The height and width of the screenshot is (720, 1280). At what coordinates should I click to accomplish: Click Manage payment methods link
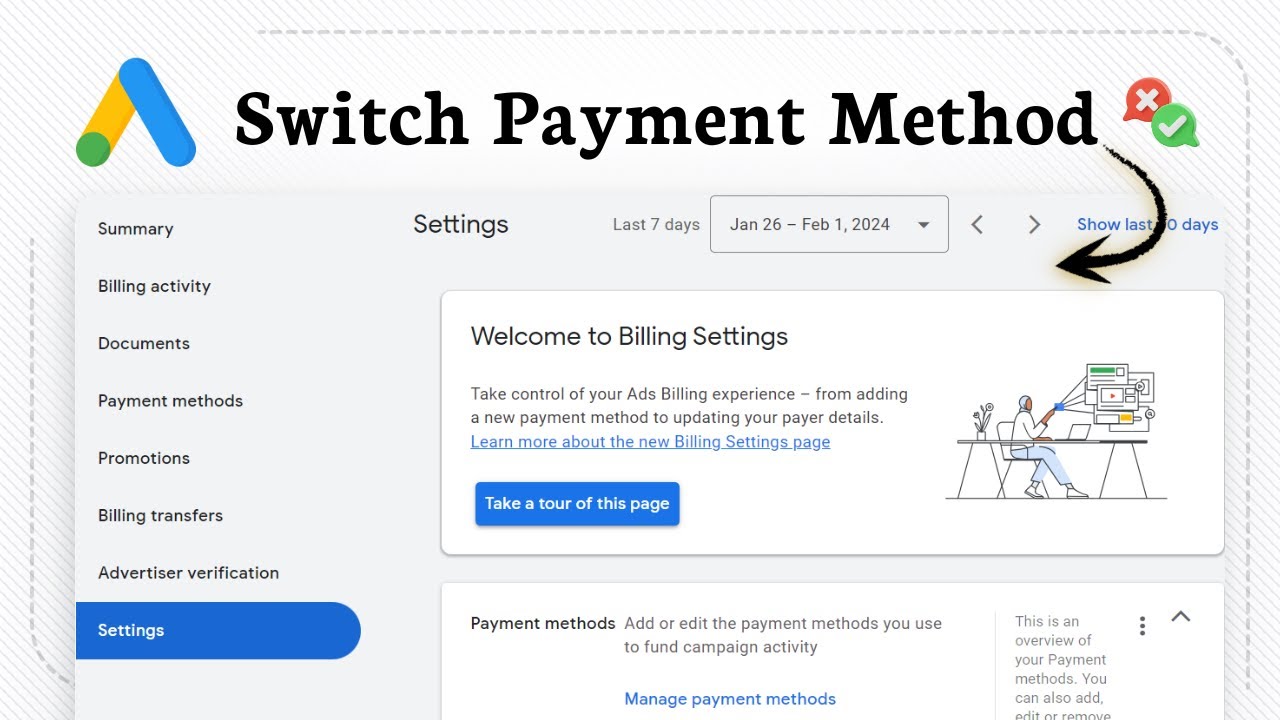point(730,699)
